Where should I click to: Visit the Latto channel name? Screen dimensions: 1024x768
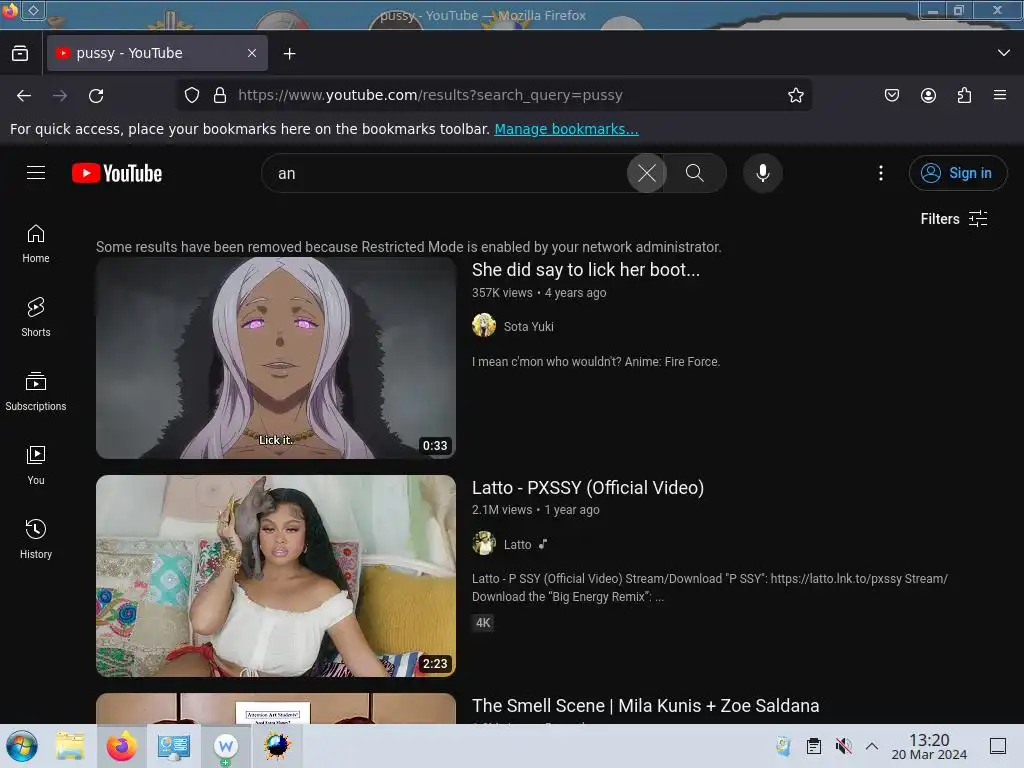click(x=517, y=545)
